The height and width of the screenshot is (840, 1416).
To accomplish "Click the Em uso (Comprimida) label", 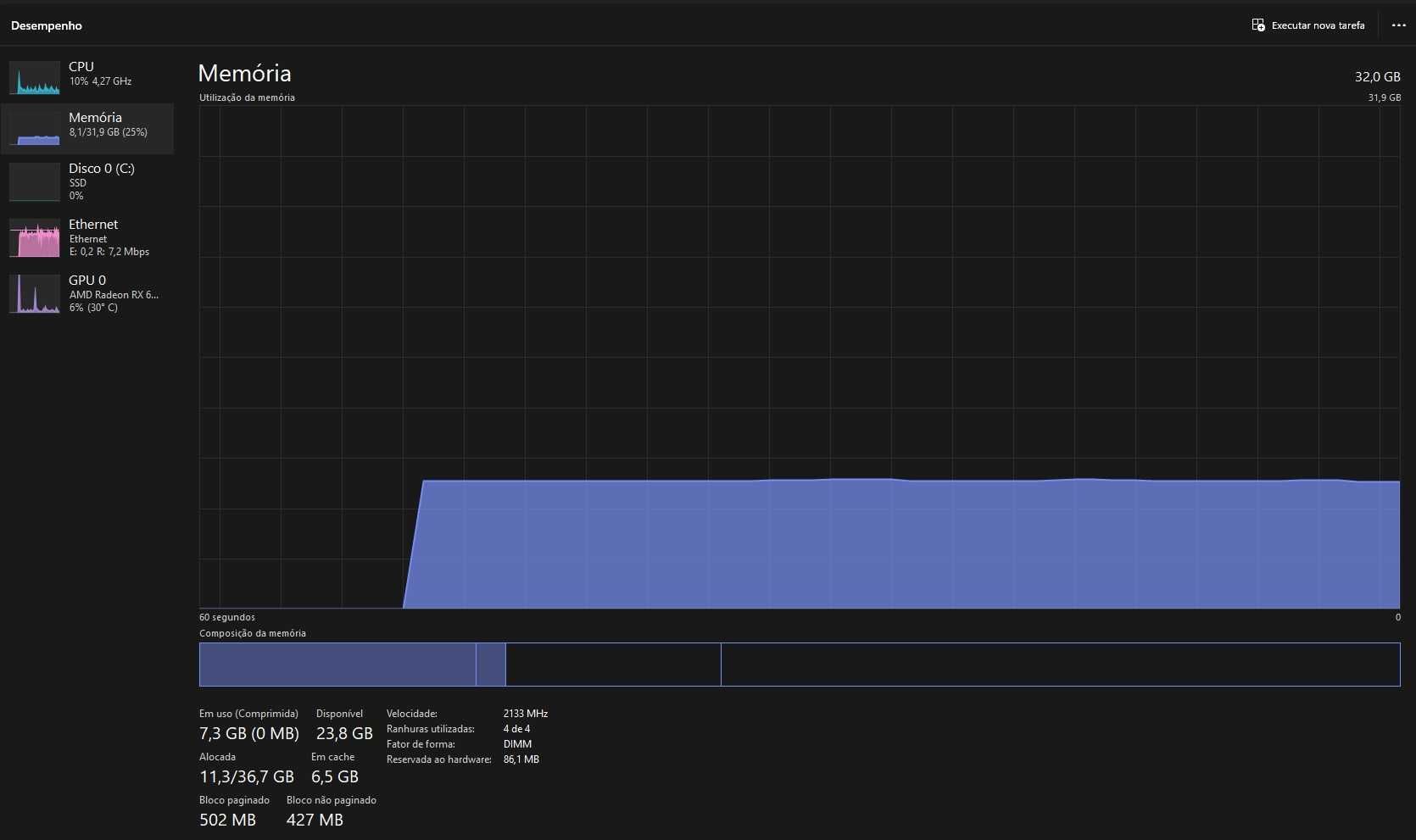I will click(x=248, y=714).
